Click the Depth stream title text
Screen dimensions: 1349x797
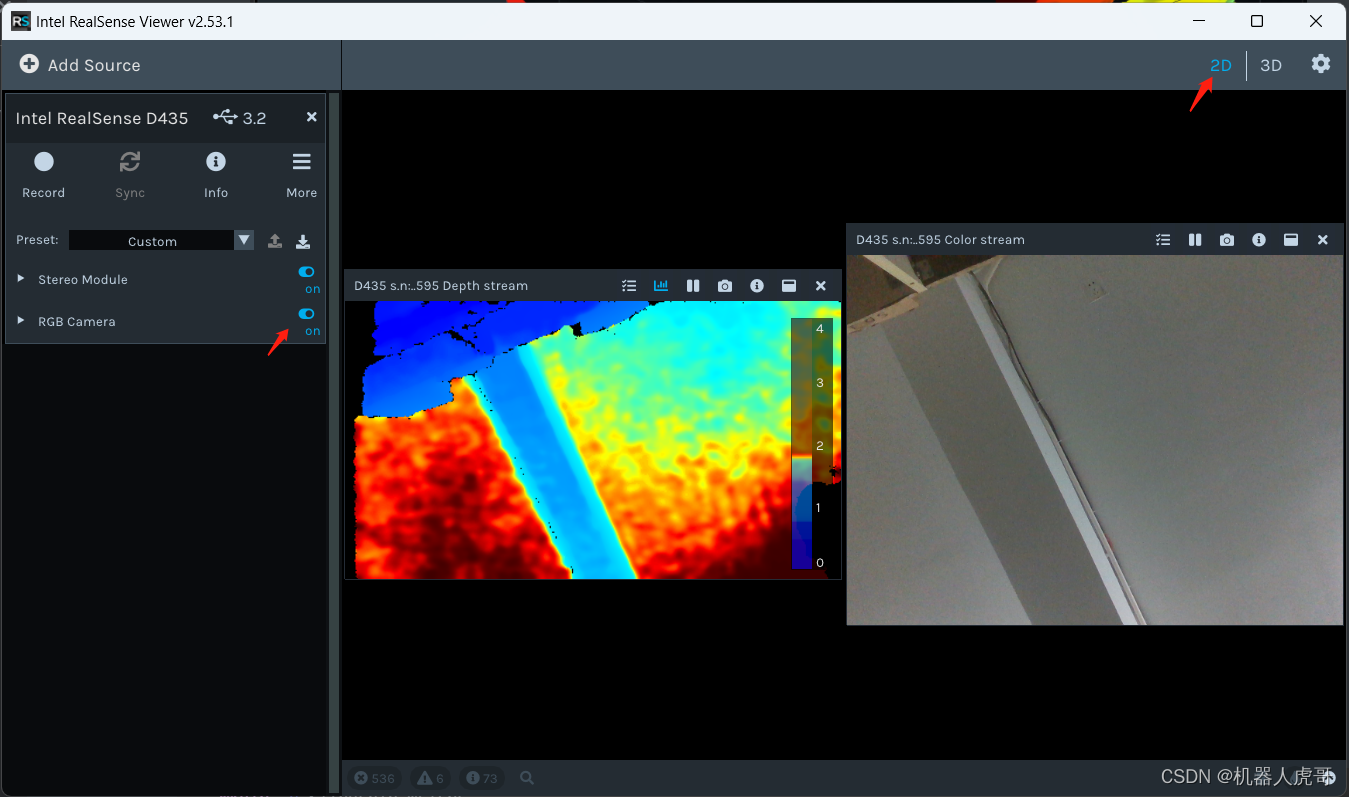pos(441,286)
